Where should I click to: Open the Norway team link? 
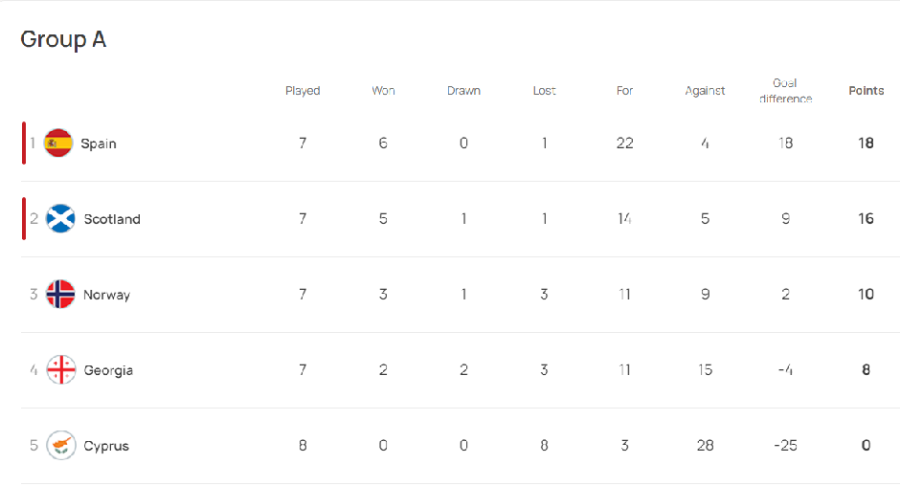tap(107, 295)
